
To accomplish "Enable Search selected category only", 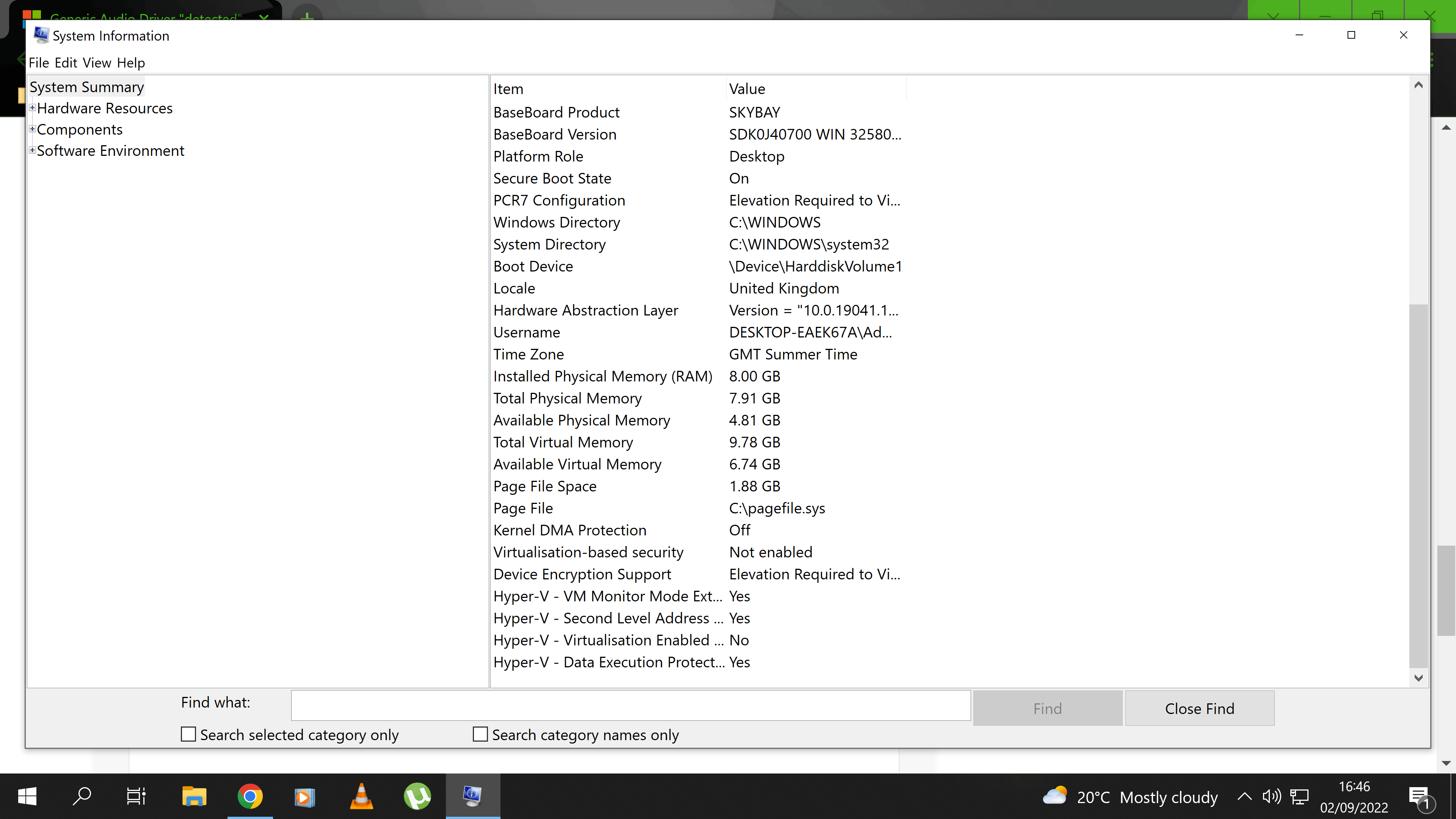I will pyautogui.click(x=188, y=734).
